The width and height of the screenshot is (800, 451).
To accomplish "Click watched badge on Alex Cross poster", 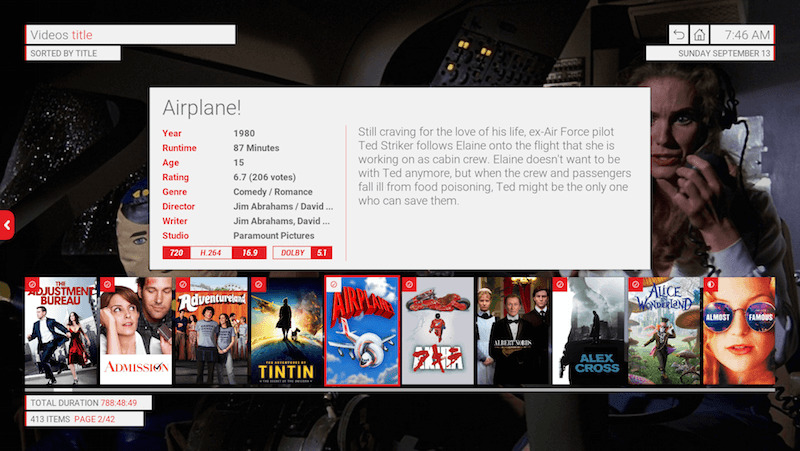I will 560,284.
